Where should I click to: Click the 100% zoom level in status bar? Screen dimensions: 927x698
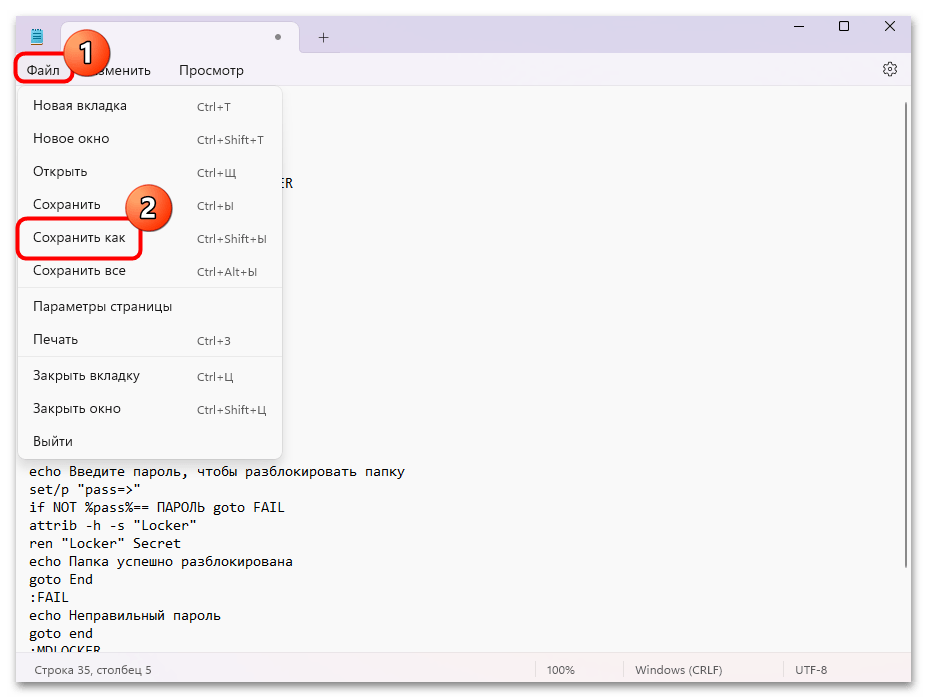[x=560, y=670]
